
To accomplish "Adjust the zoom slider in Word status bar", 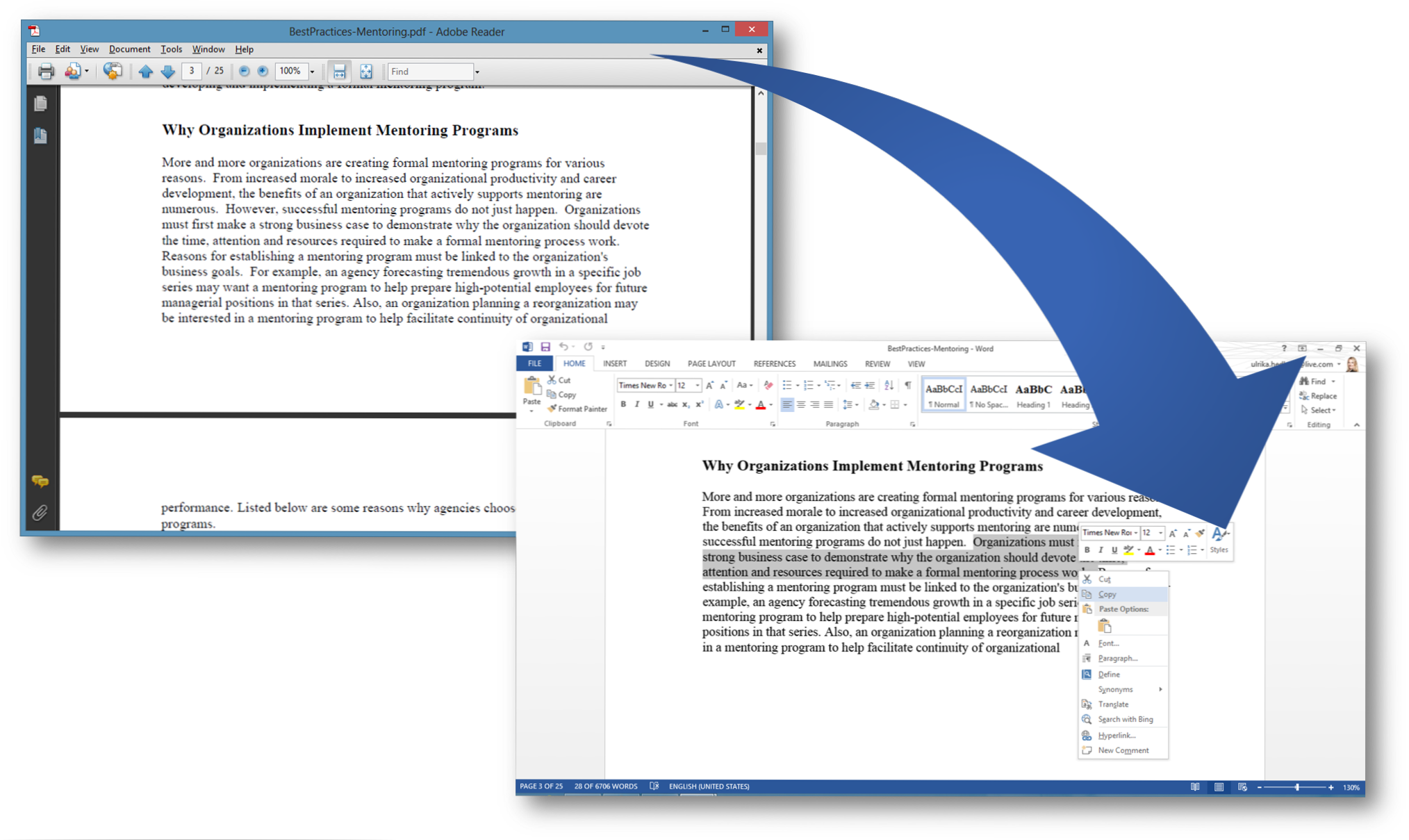I will tap(1296, 787).
